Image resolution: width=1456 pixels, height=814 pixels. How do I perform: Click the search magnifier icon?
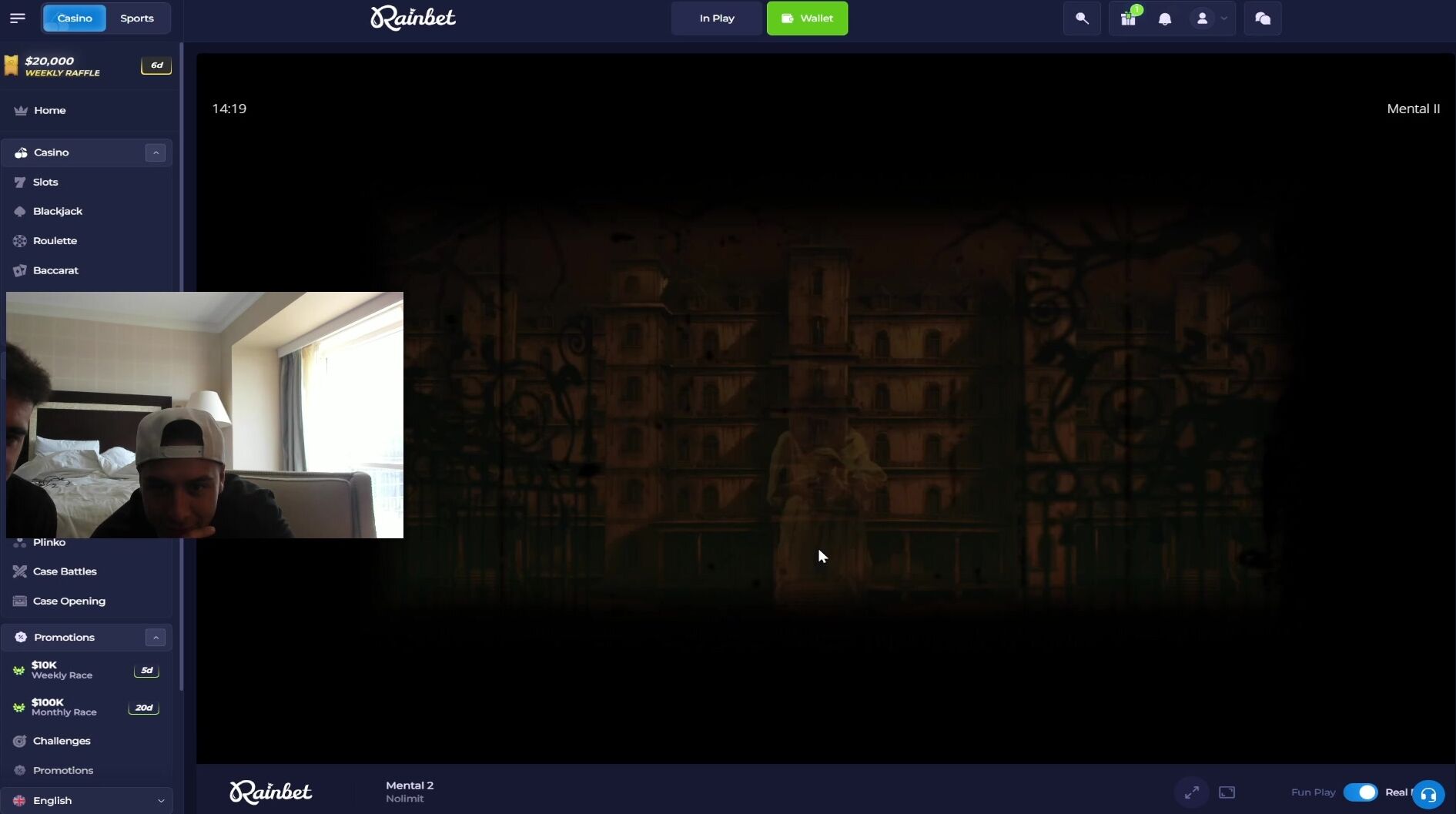pyautogui.click(x=1082, y=18)
